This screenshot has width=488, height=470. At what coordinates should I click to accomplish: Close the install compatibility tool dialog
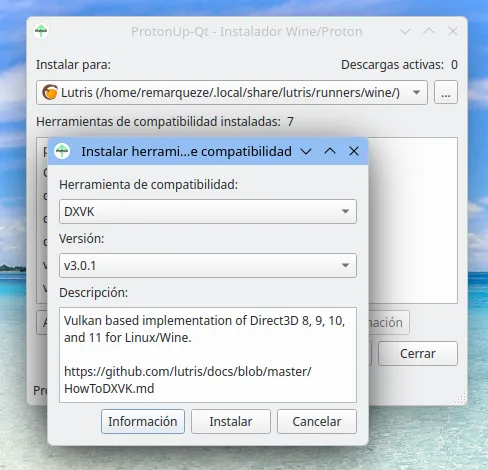[x=354, y=151]
